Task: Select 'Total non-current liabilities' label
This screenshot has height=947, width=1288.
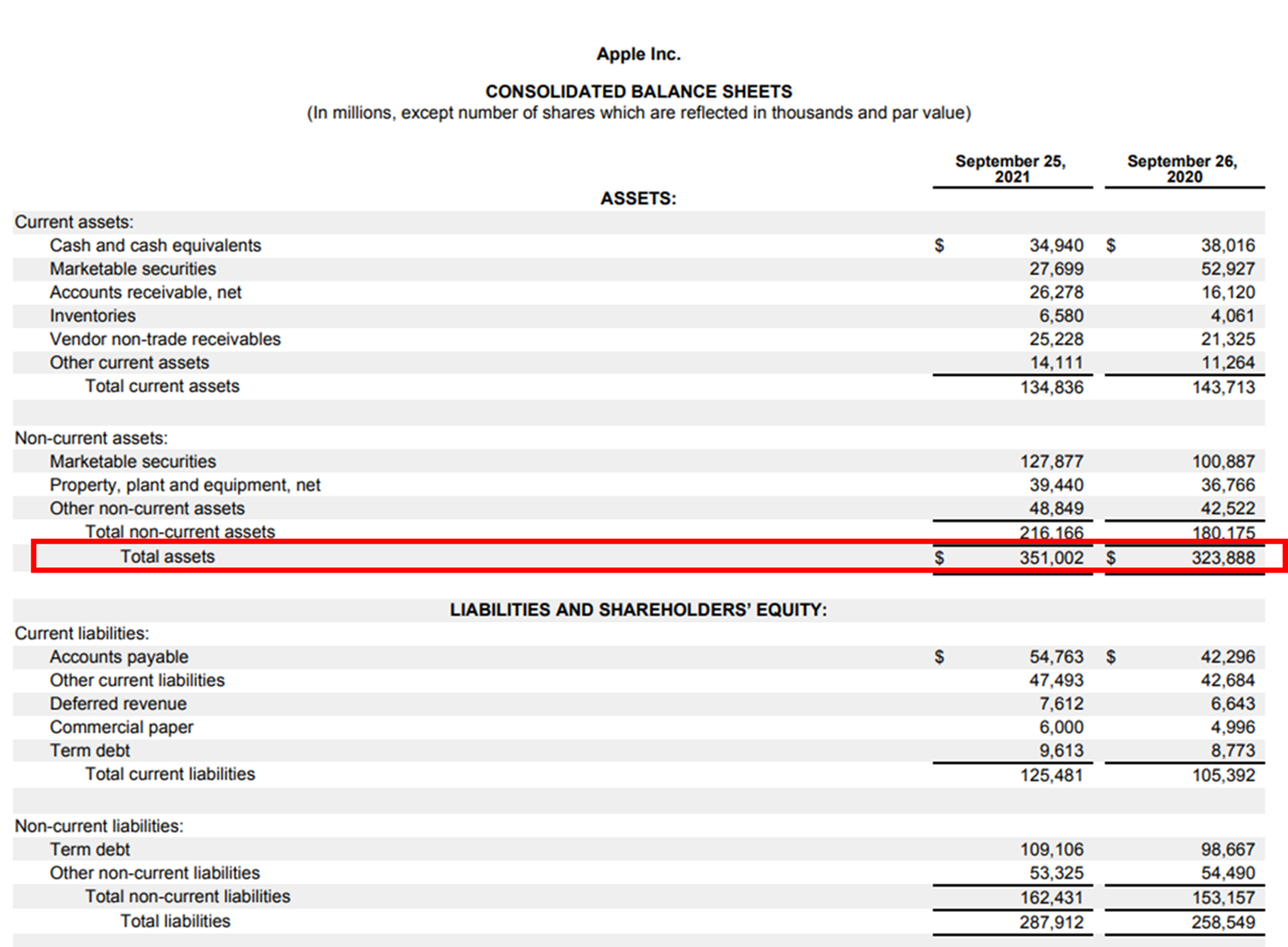Action: tap(188, 896)
